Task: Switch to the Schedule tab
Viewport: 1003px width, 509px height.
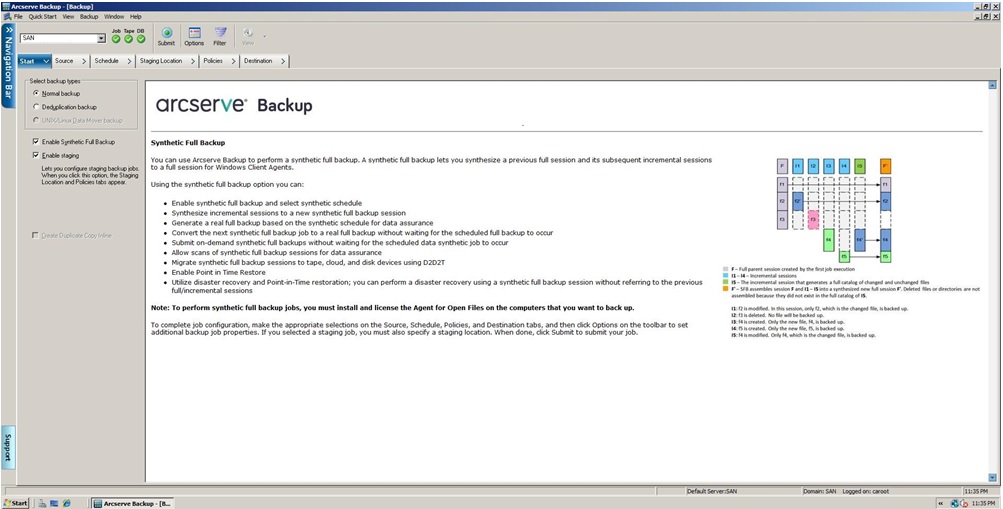Action: coord(113,61)
